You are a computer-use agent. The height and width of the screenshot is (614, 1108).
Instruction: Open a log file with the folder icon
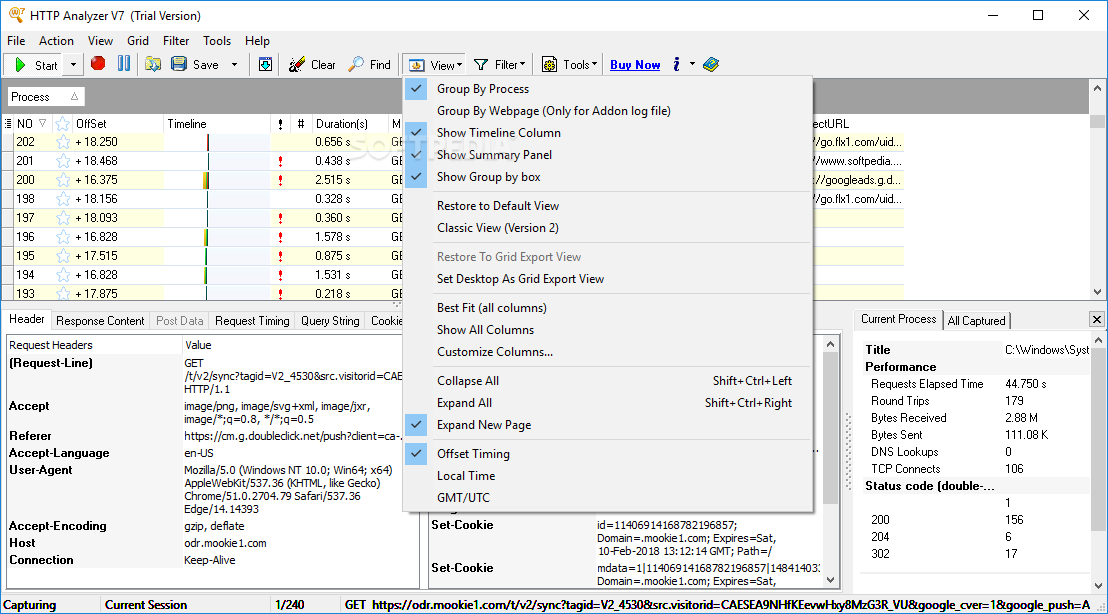click(x=153, y=64)
